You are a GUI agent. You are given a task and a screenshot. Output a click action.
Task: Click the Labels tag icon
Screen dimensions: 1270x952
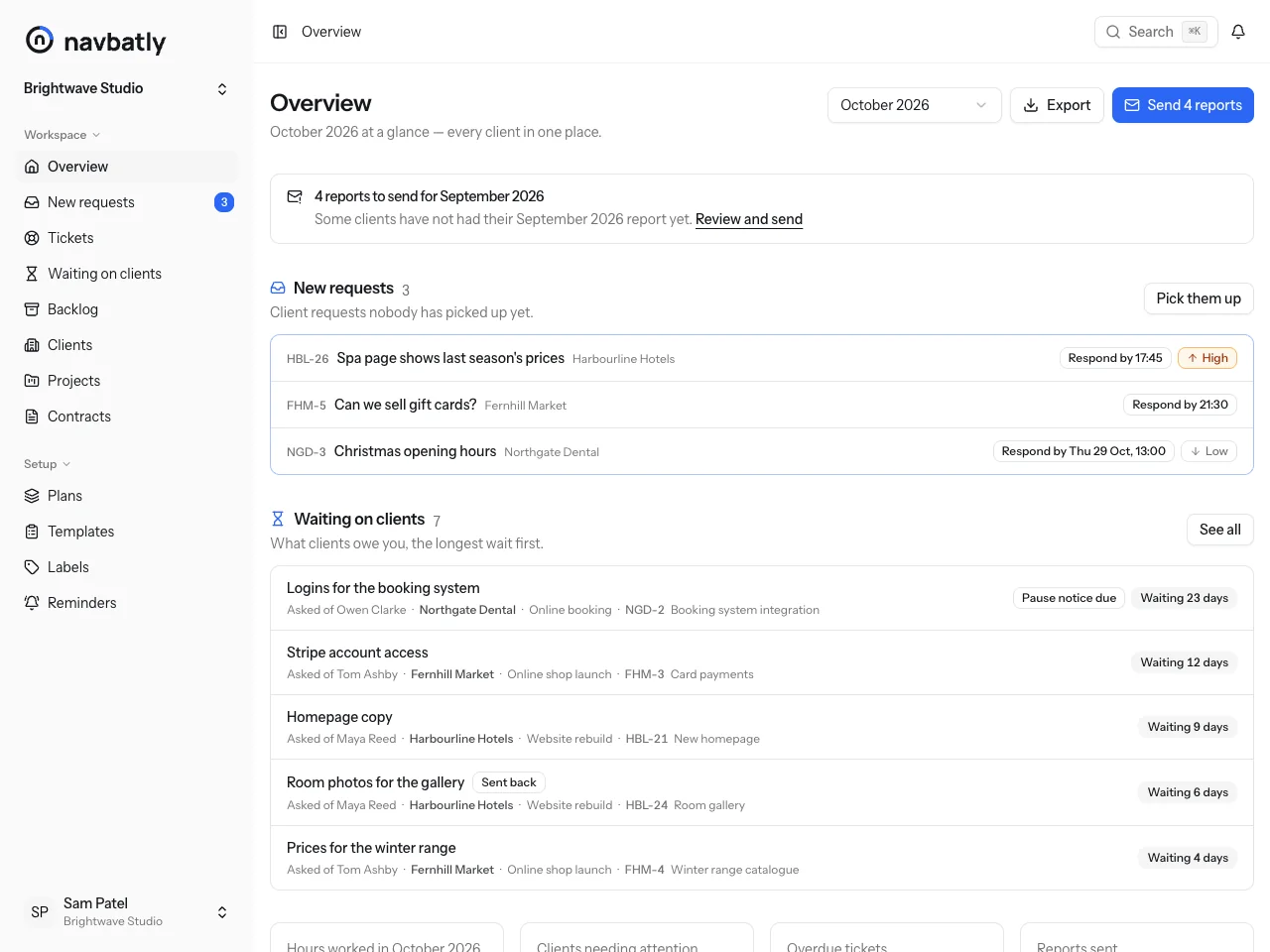click(x=32, y=567)
